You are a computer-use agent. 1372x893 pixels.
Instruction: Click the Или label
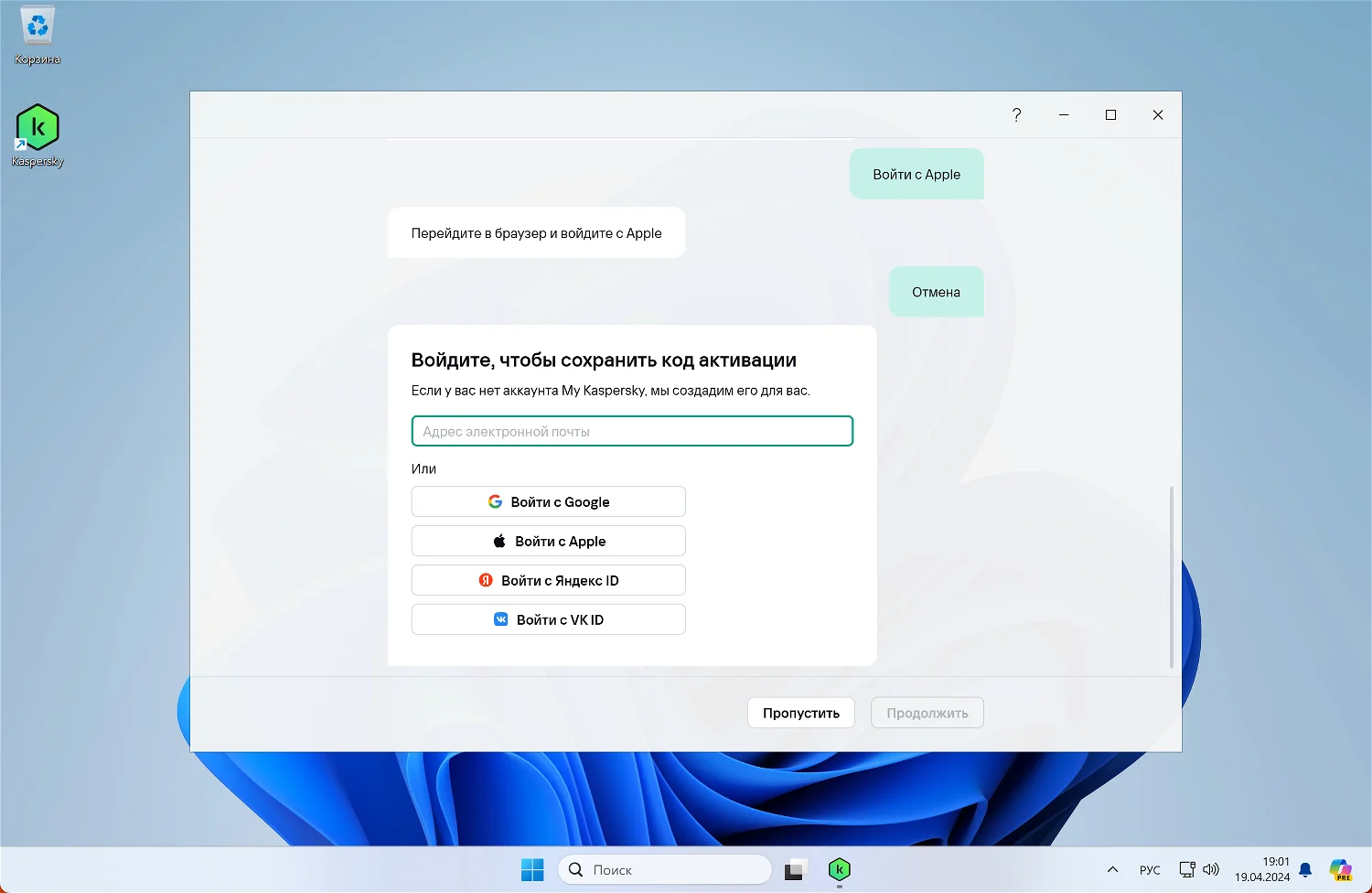tap(423, 468)
